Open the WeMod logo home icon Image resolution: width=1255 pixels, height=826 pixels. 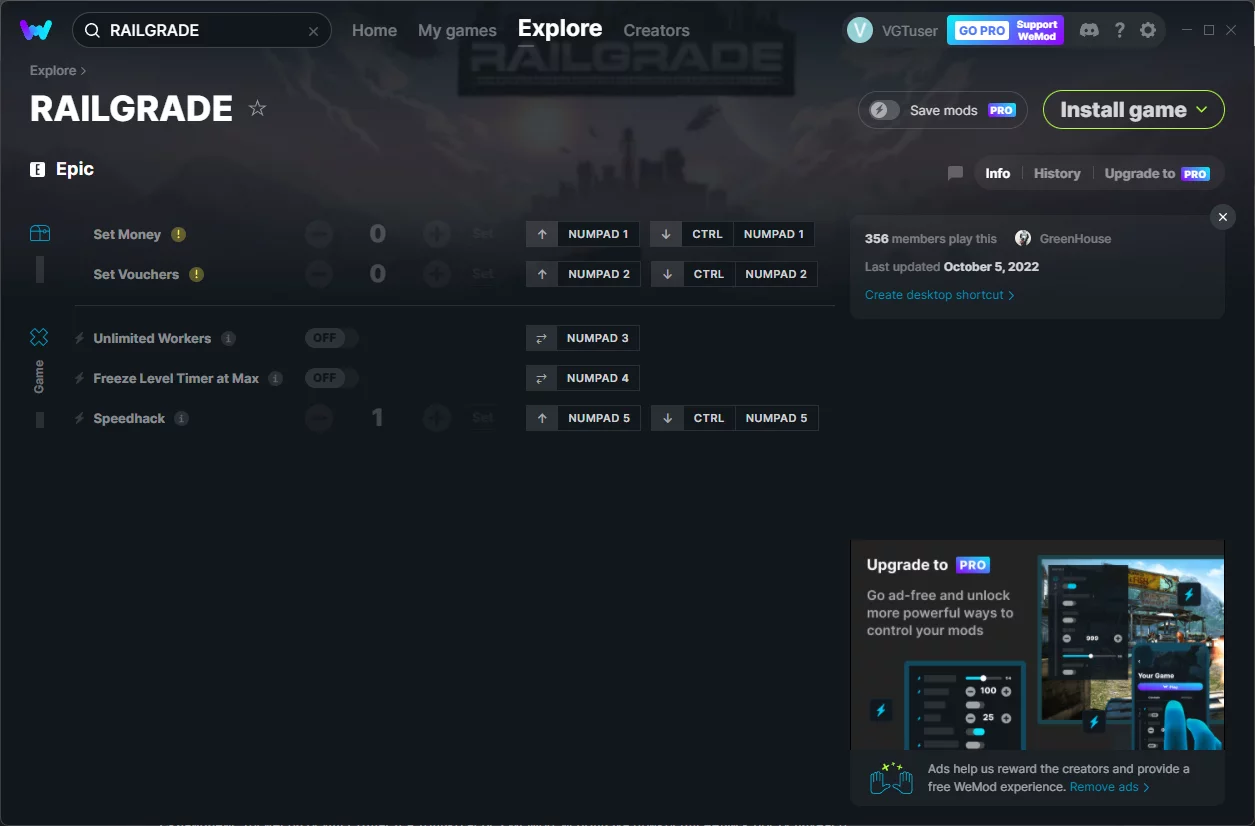pos(36,30)
